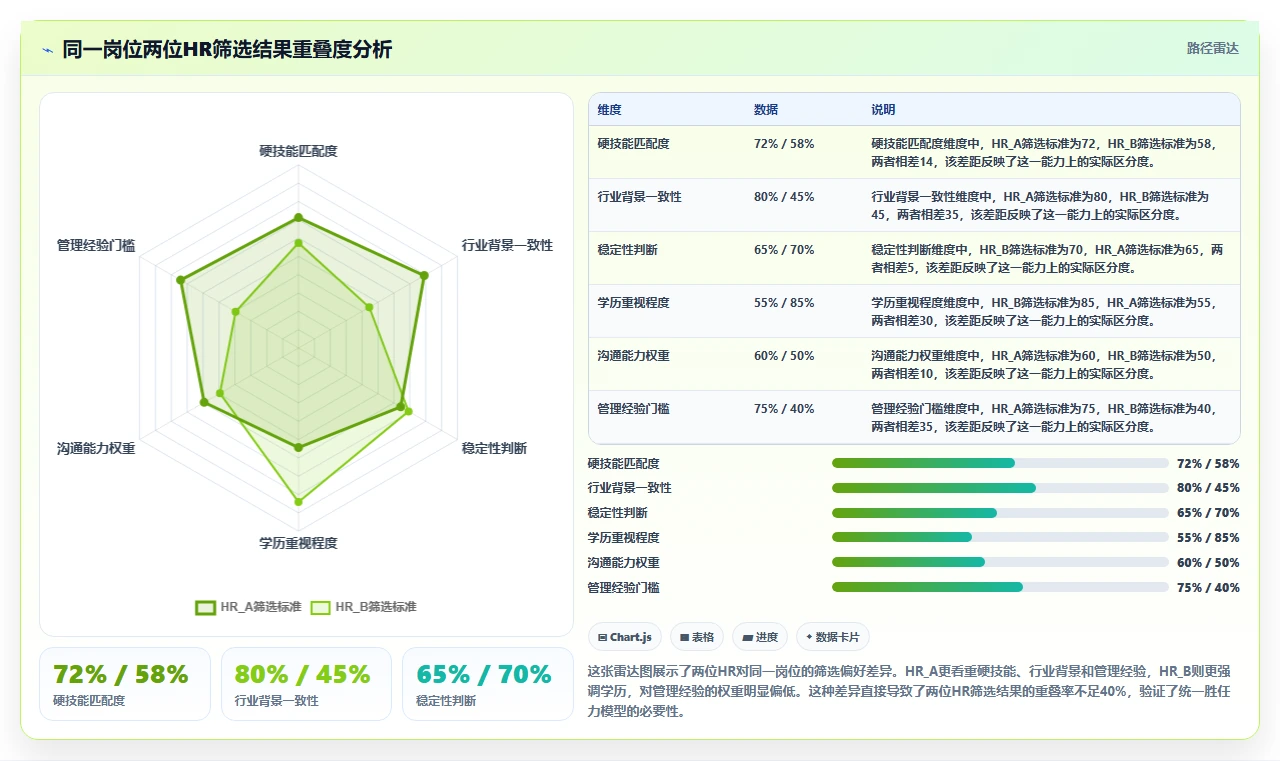The image size is (1280, 761).
Task: Click the 路径雷达 label in header
Action: pyautogui.click(x=1213, y=48)
